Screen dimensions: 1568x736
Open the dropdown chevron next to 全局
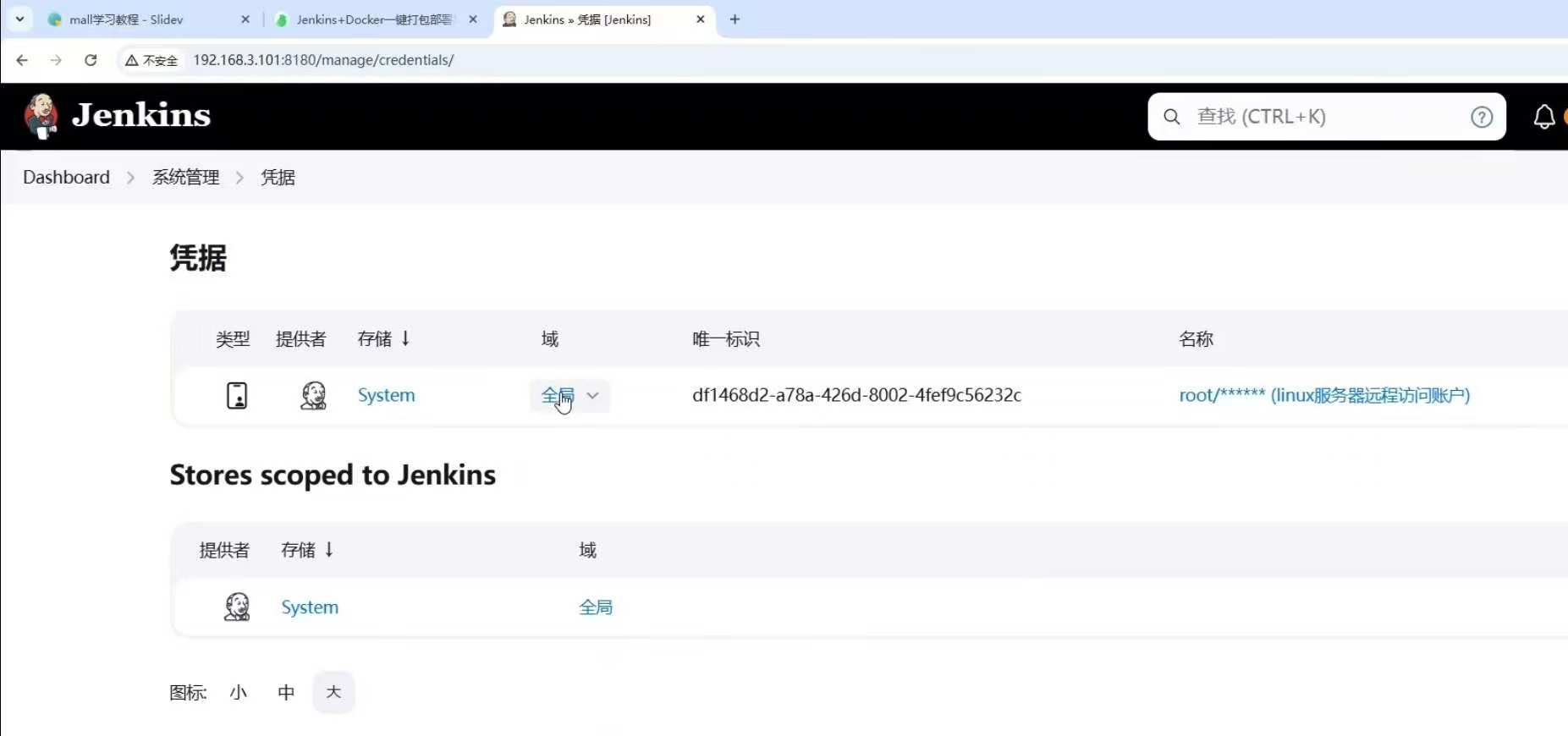[x=592, y=395]
